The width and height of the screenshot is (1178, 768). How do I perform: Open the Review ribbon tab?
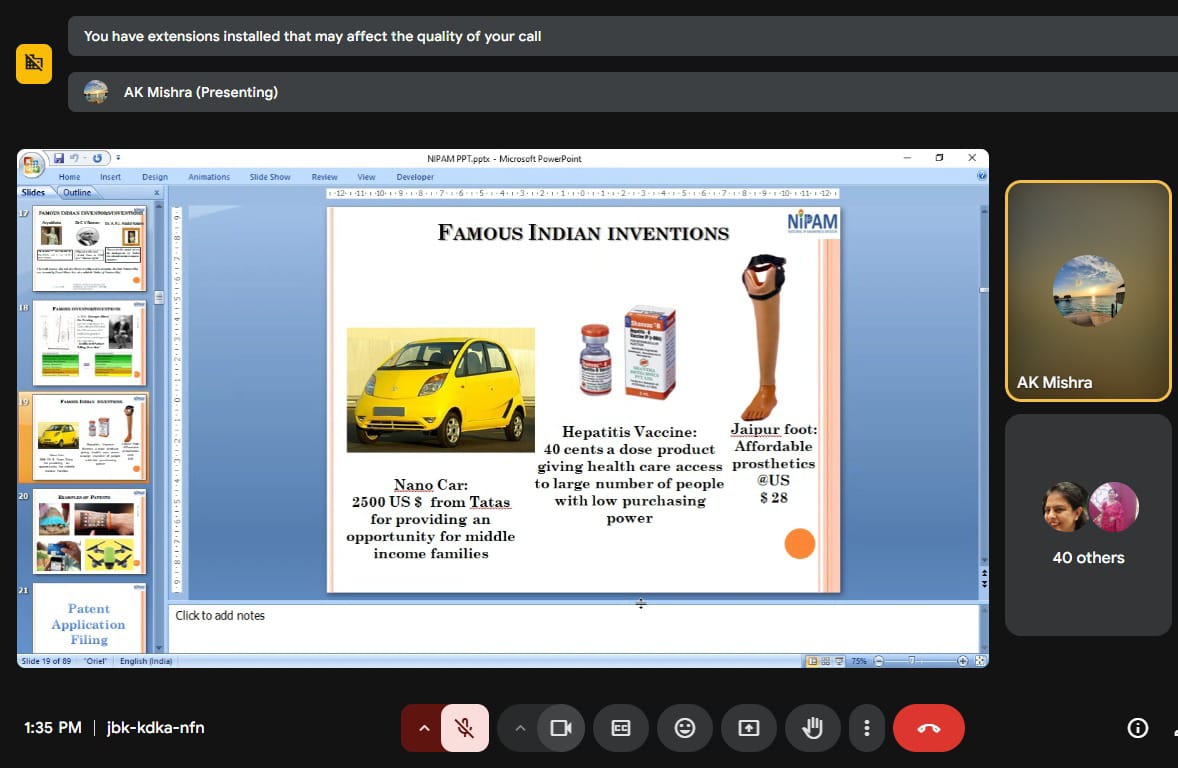(x=325, y=177)
